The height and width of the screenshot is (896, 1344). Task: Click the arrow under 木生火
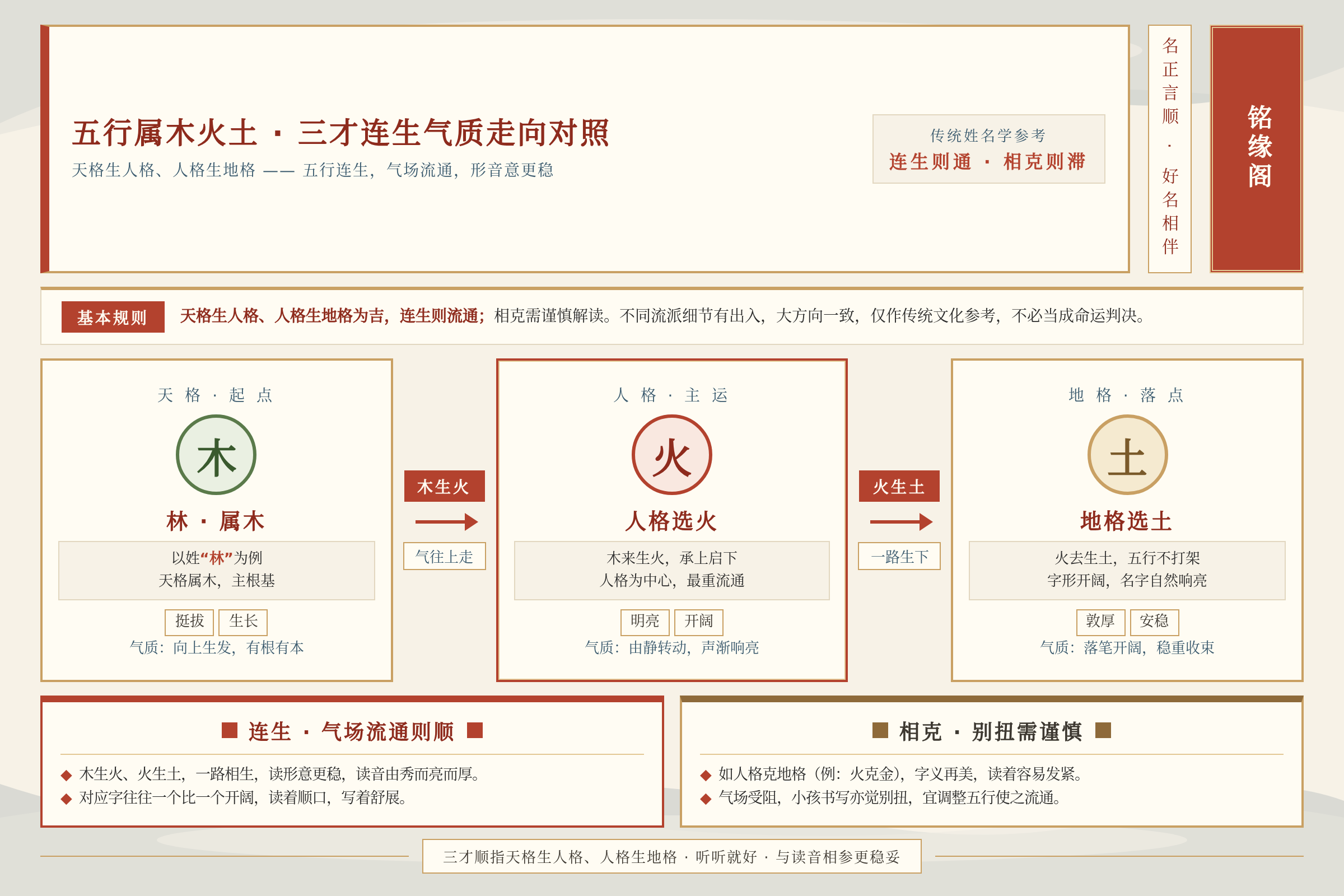(446, 522)
